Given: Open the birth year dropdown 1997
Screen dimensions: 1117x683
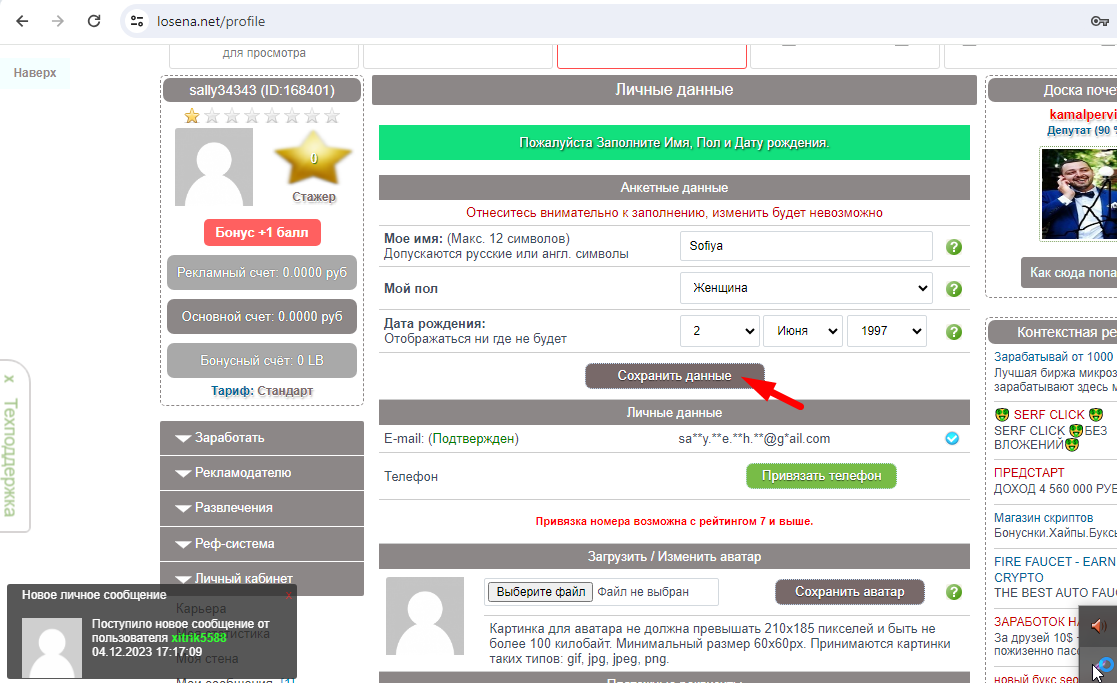Looking at the screenshot, I should tap(887, 330).
